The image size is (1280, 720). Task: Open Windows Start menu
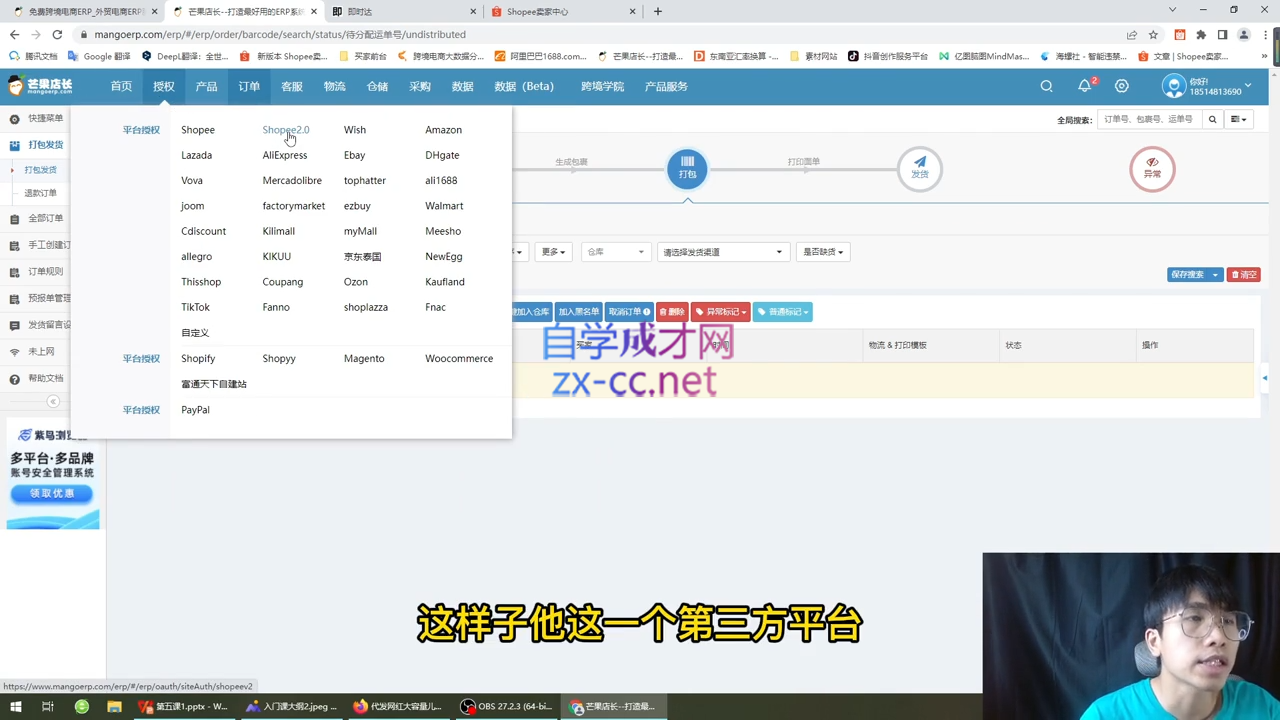tap(15, 706)
